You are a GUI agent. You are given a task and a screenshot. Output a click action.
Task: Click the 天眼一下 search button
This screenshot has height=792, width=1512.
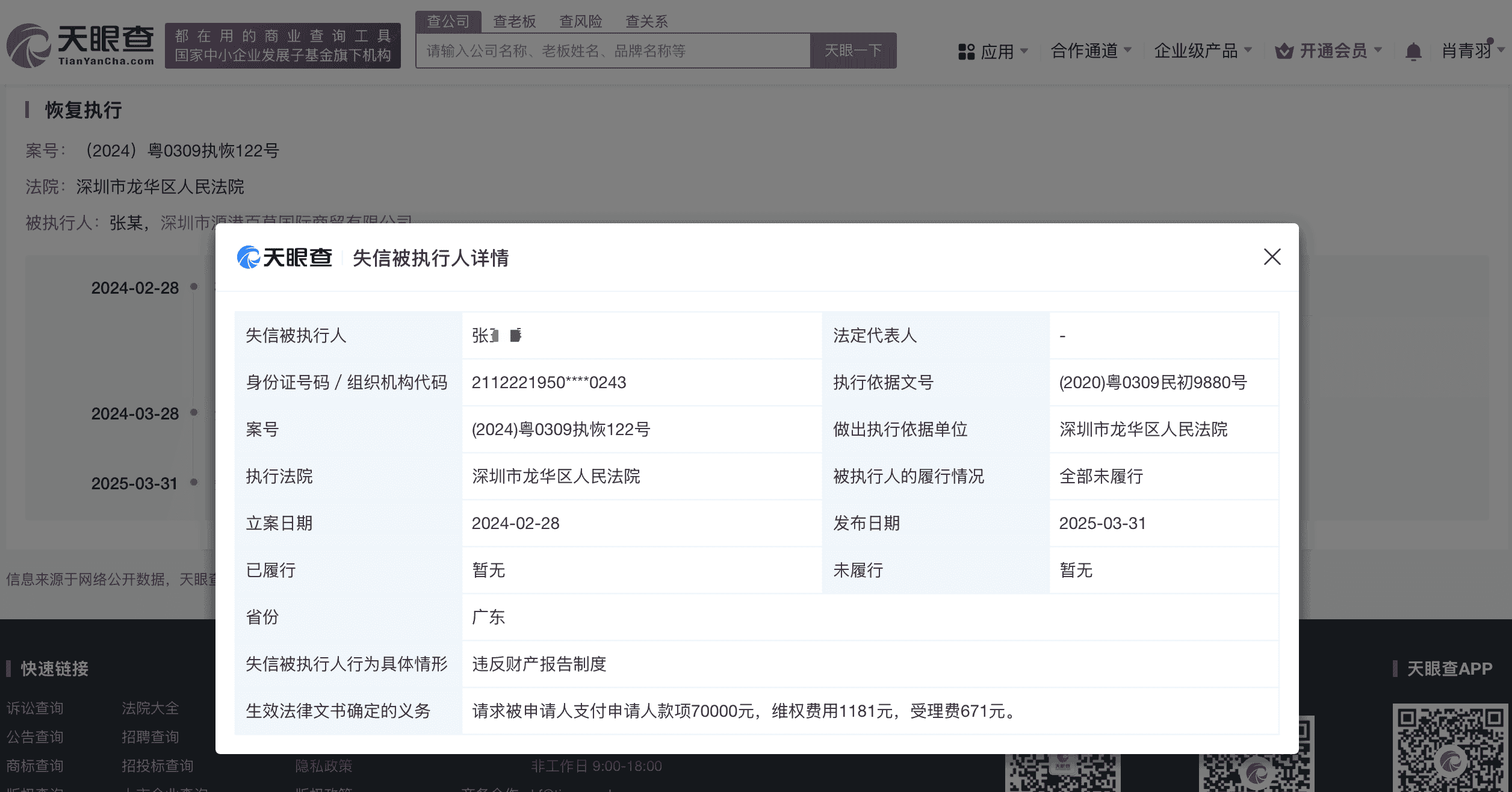(x=854, y=51)
